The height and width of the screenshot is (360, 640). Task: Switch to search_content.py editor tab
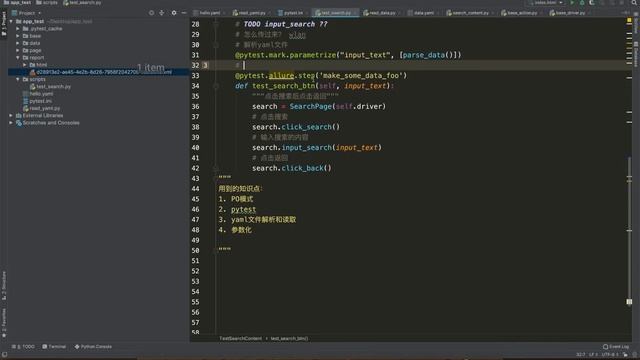470,13
